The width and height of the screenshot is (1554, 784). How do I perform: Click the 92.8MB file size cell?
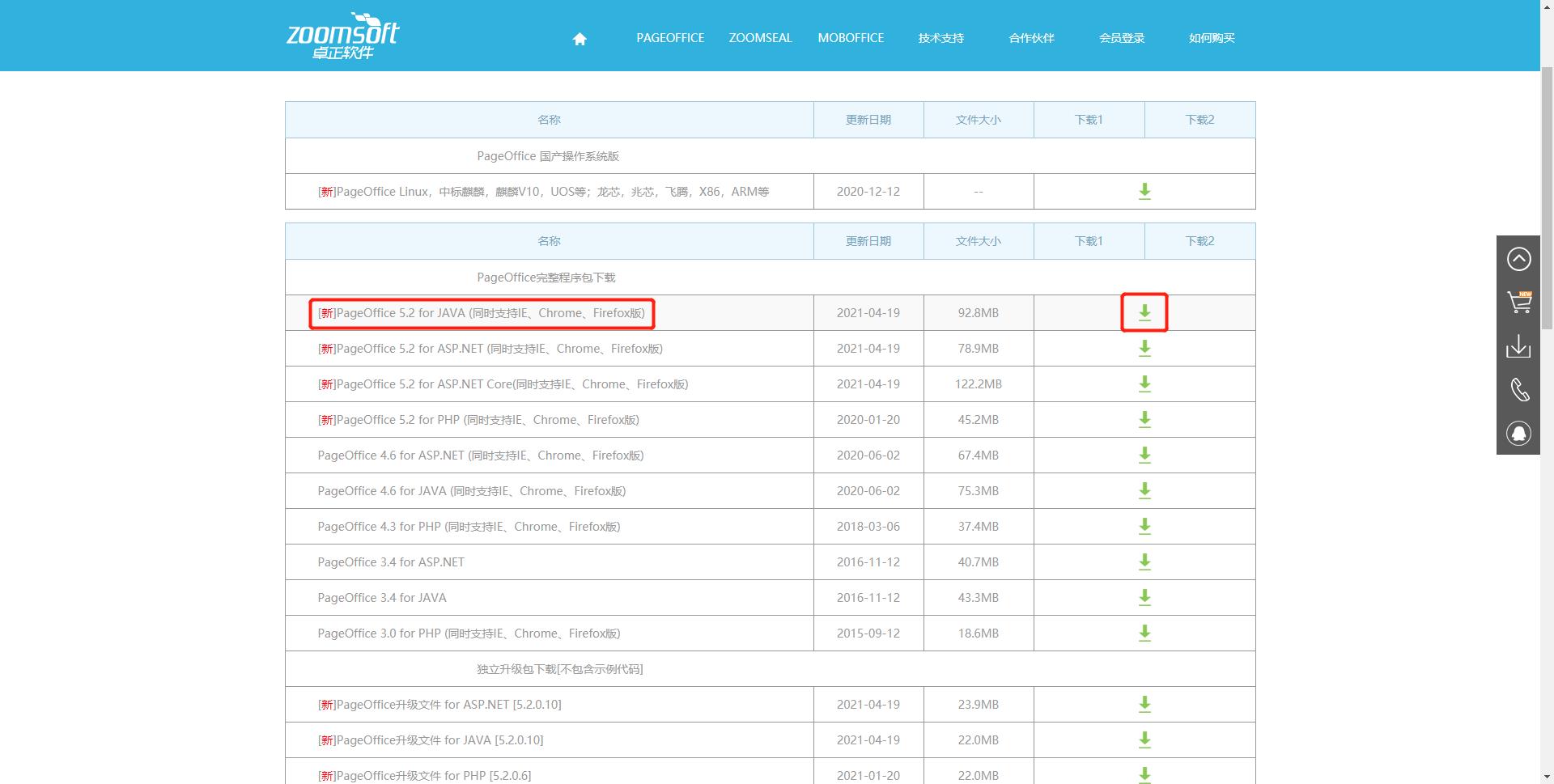pyautogui.click(x=979, y=313)
